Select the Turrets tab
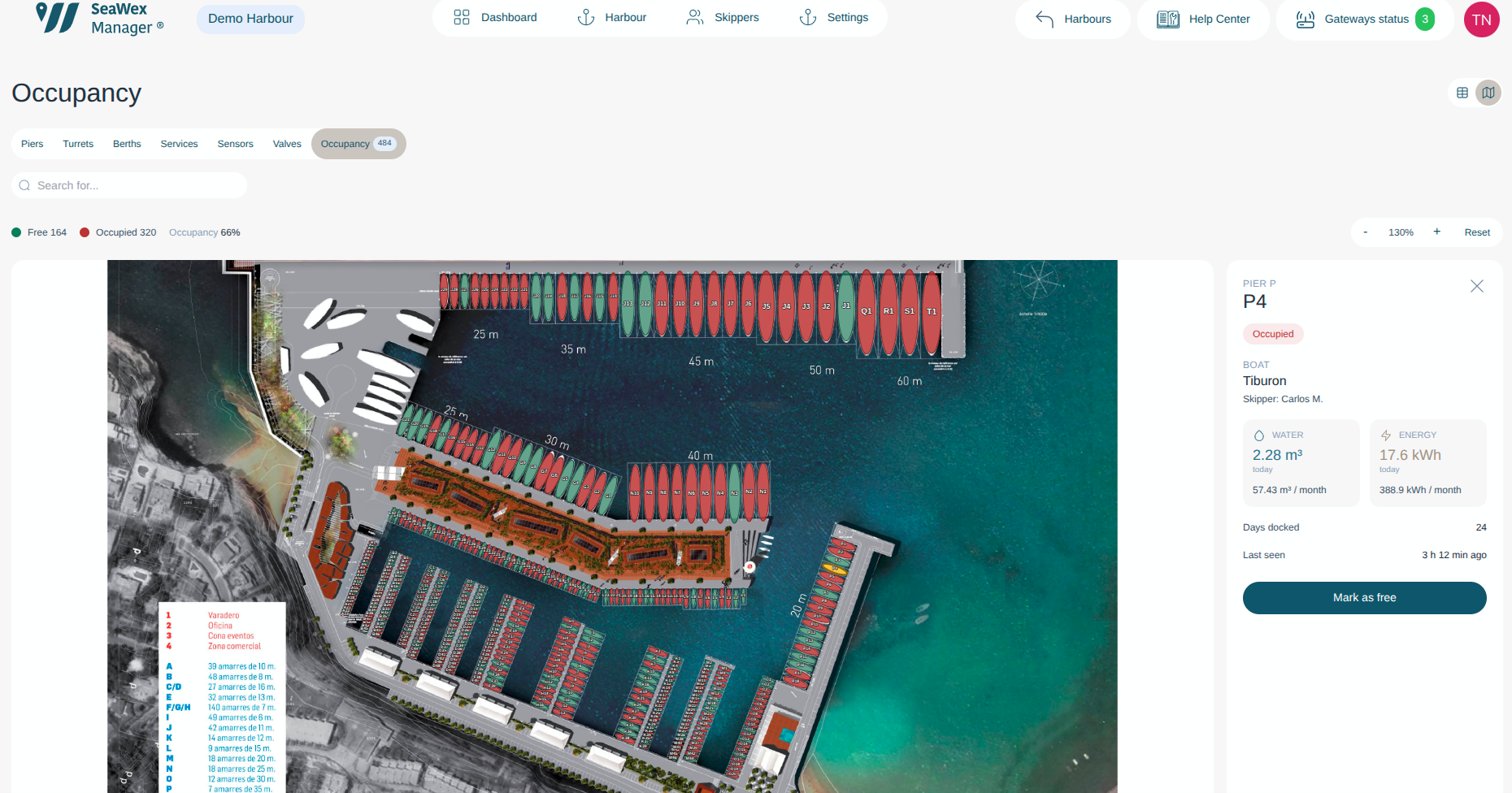 click(78, 144)
